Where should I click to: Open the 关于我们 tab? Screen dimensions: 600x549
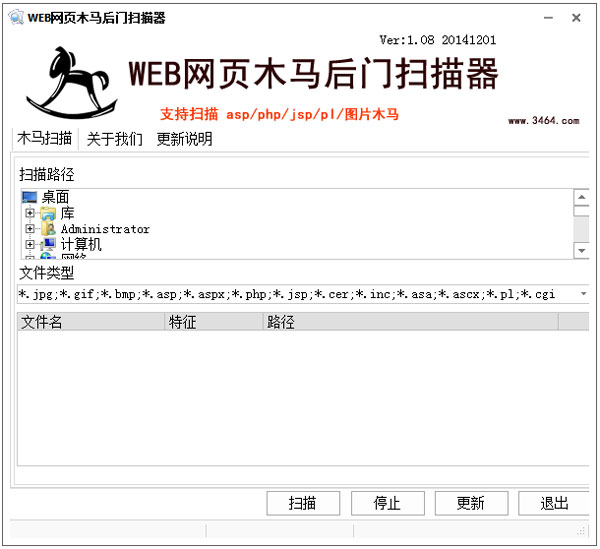tap(115, 139)
